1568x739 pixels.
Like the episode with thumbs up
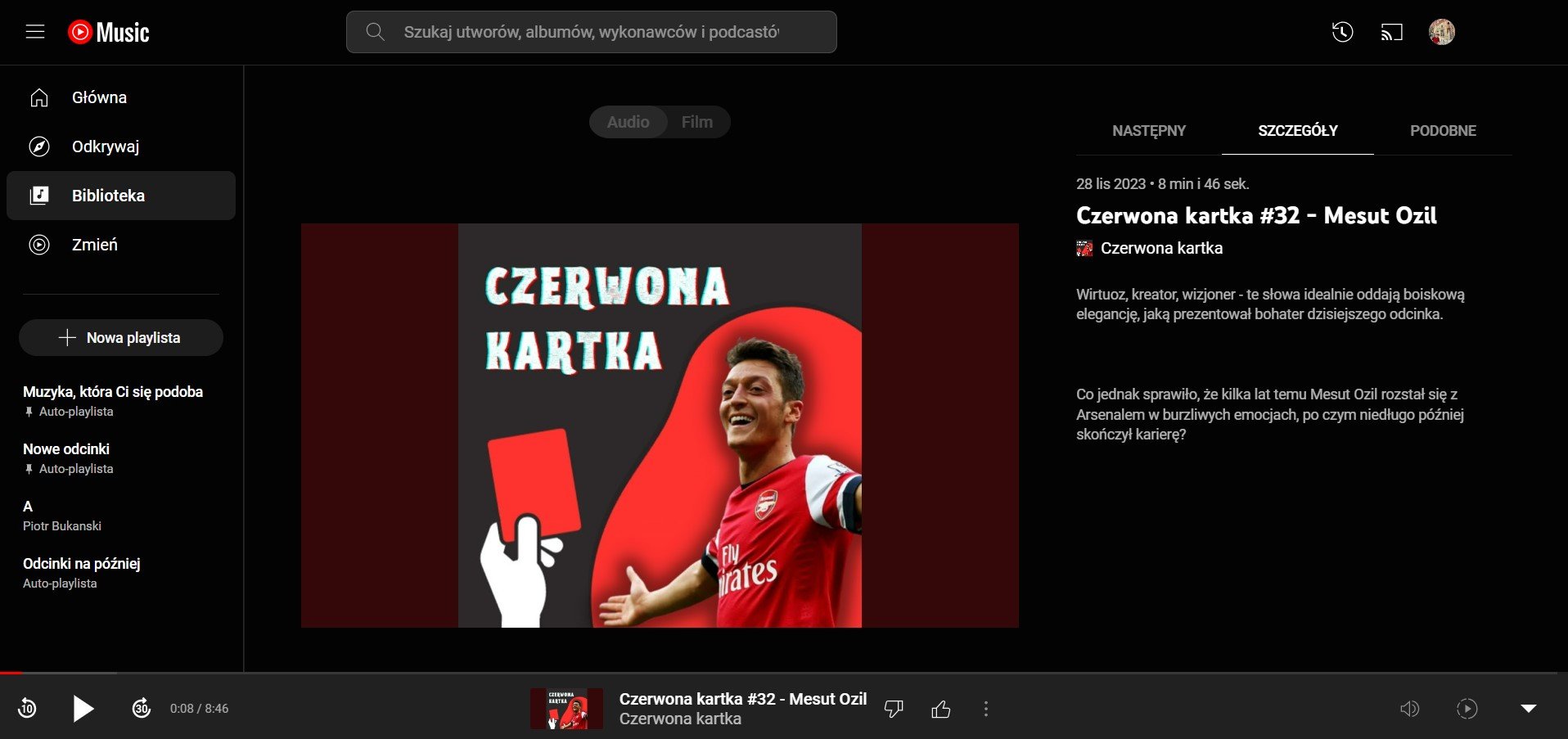[x=941, y=709]
